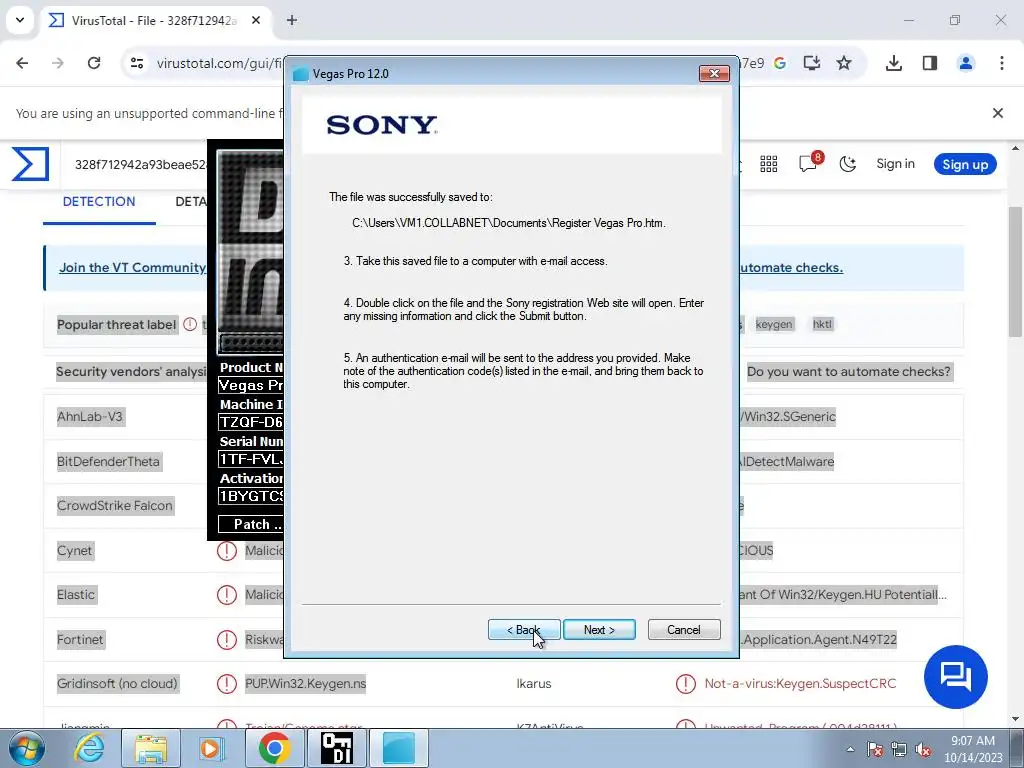This screenshot has width=1024, height=768.
Task: Click the Fortinet vendor name
Action: [80, 639]
